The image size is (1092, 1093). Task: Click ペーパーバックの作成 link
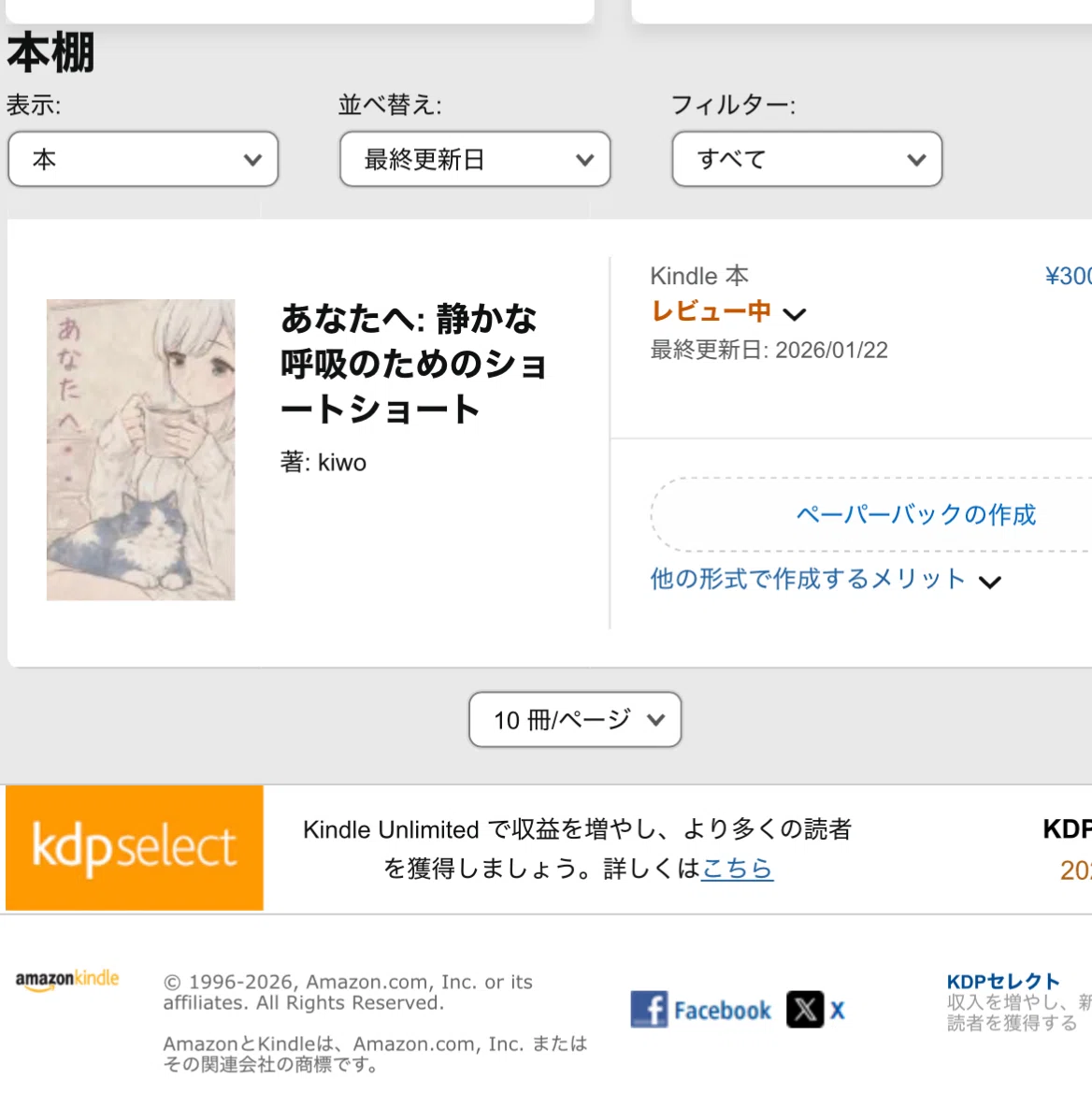(915, 514)
